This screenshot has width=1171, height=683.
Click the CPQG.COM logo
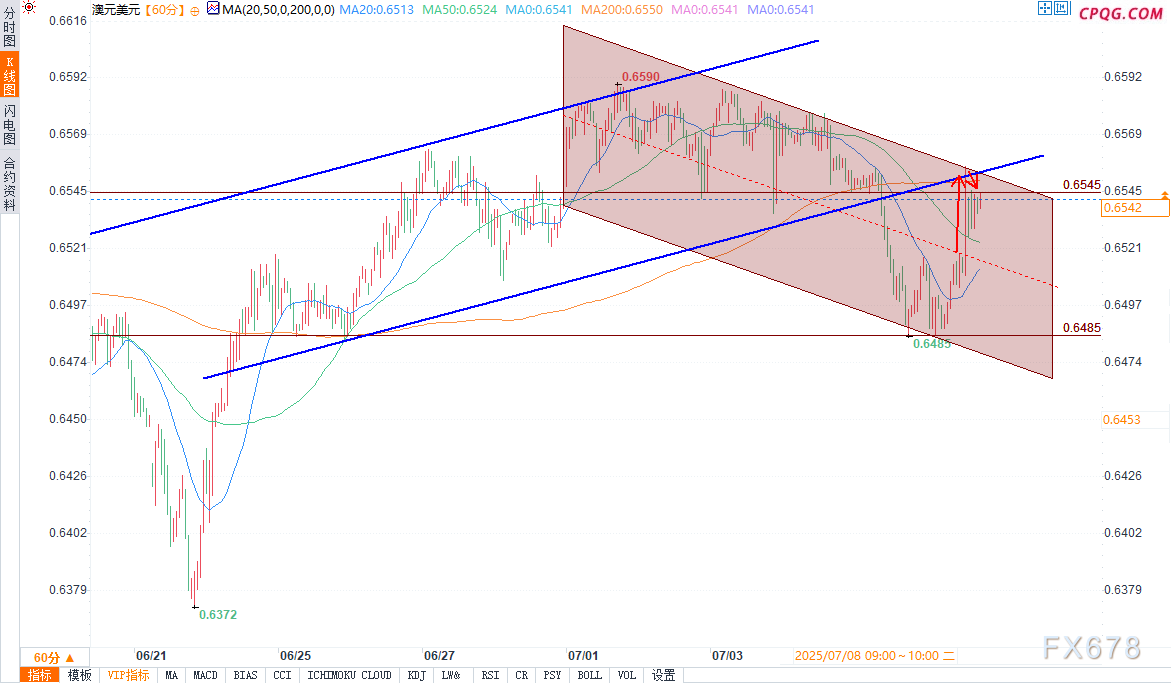pos(1121,12)
